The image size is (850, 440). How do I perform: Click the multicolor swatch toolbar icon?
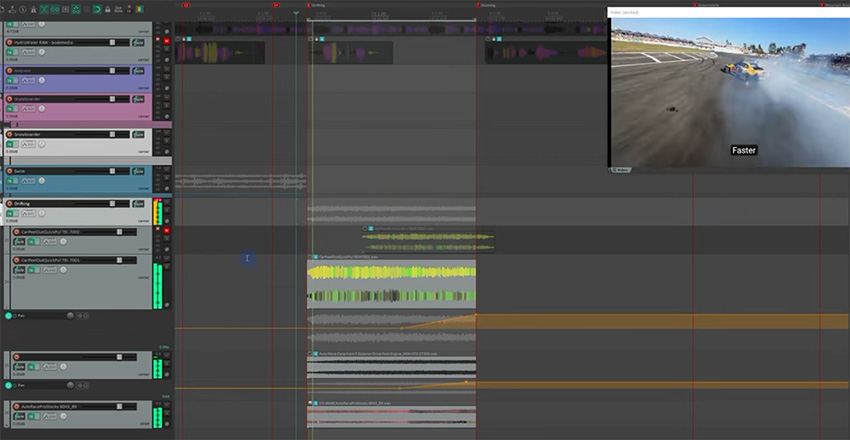click(x=139, y=9)
